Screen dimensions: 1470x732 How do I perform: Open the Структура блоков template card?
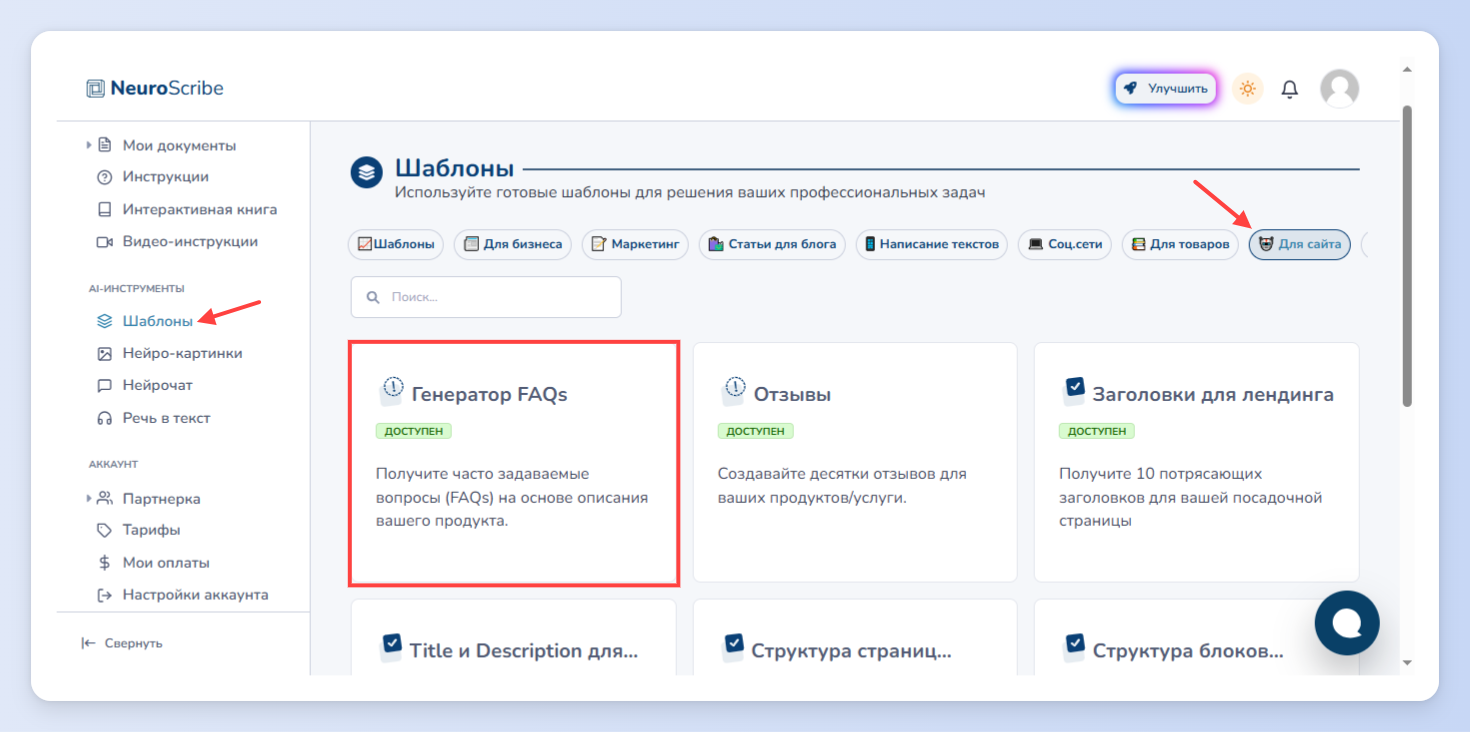[x=1196, y=637]
